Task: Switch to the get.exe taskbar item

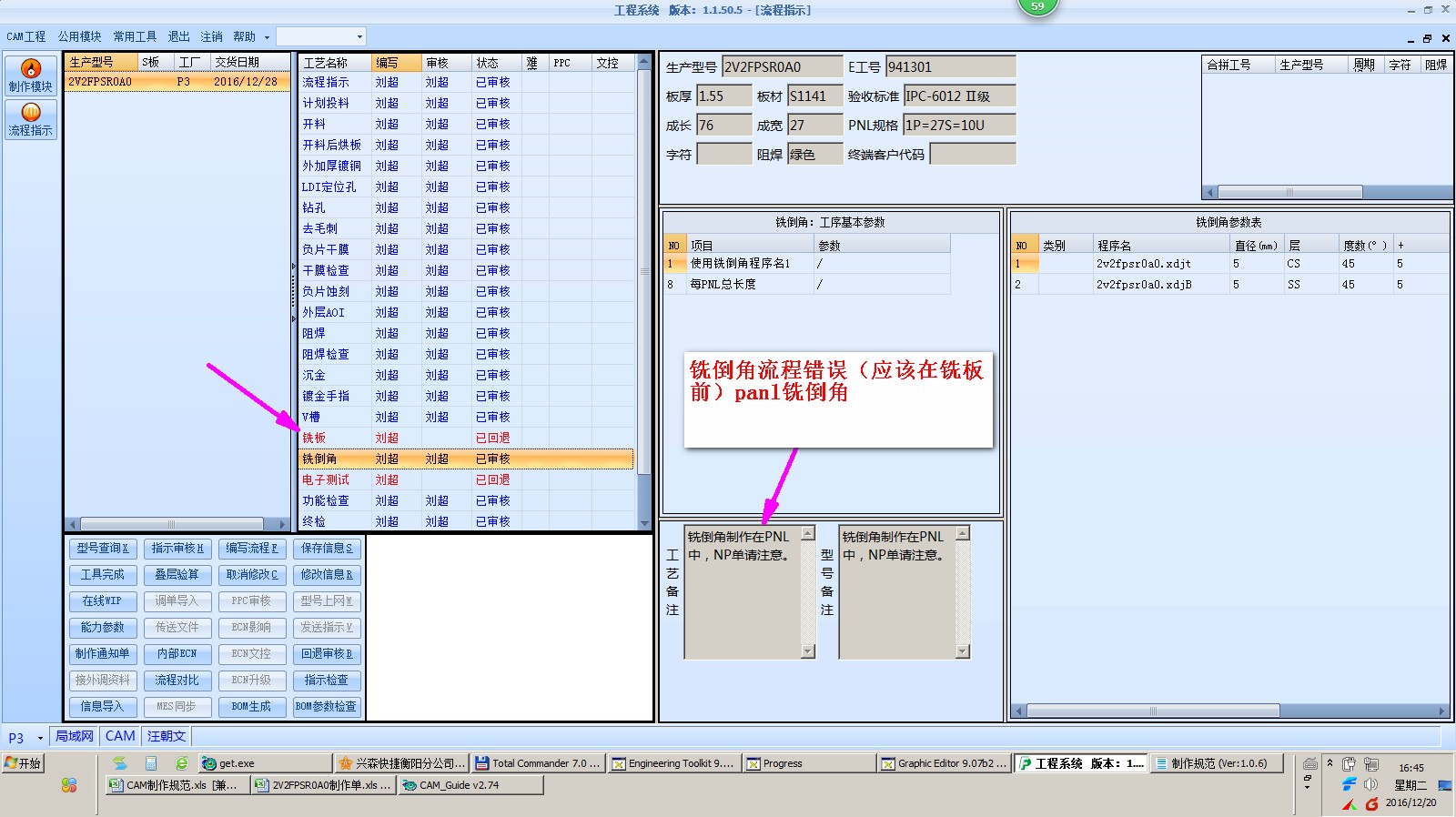Action: click(x=265, y=763)
